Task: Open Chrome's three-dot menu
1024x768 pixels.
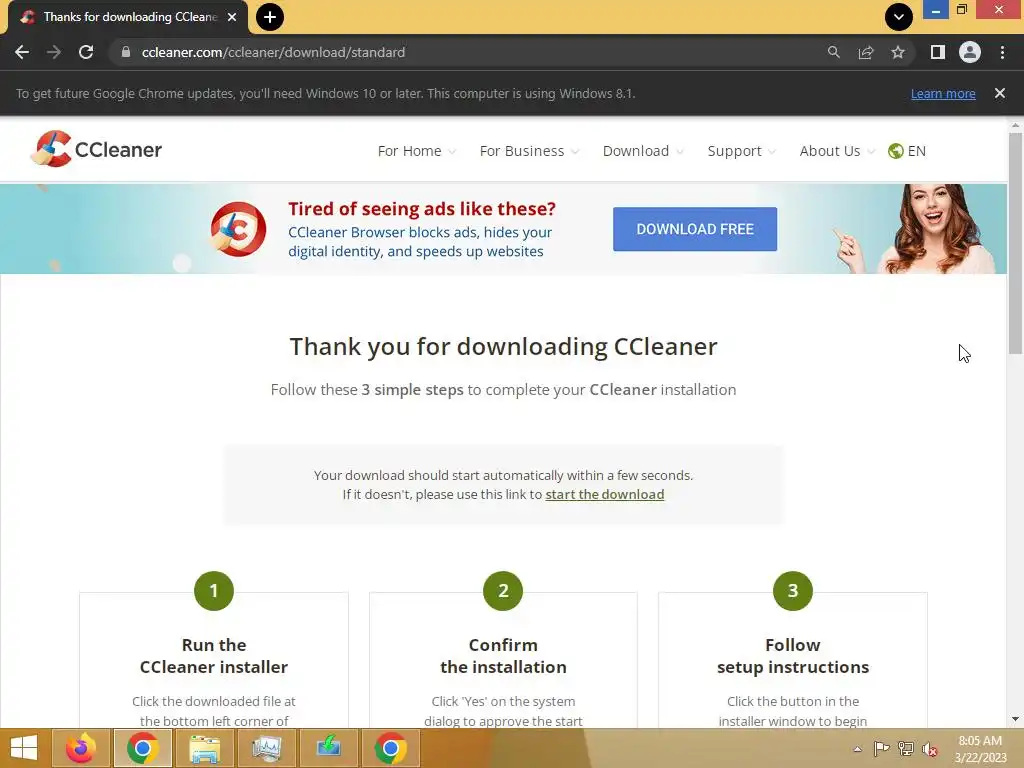Action: tap(1002, 52)
